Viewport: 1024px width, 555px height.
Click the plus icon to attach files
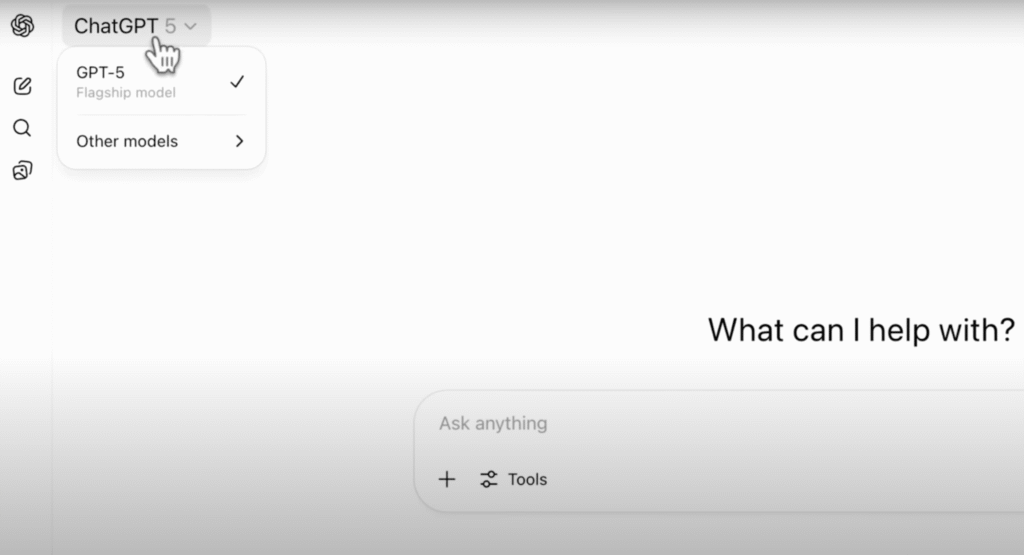click(447, 480)
